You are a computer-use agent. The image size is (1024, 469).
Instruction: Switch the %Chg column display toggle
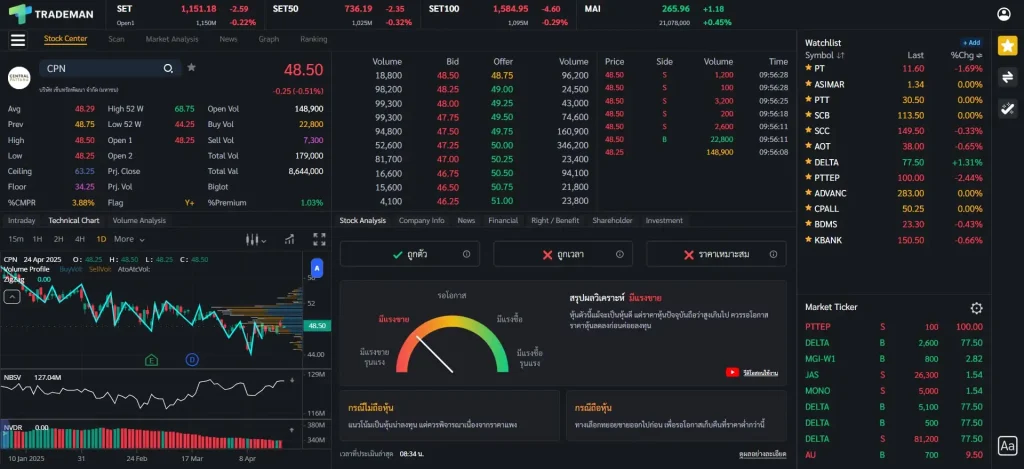(x=979, y=56)
